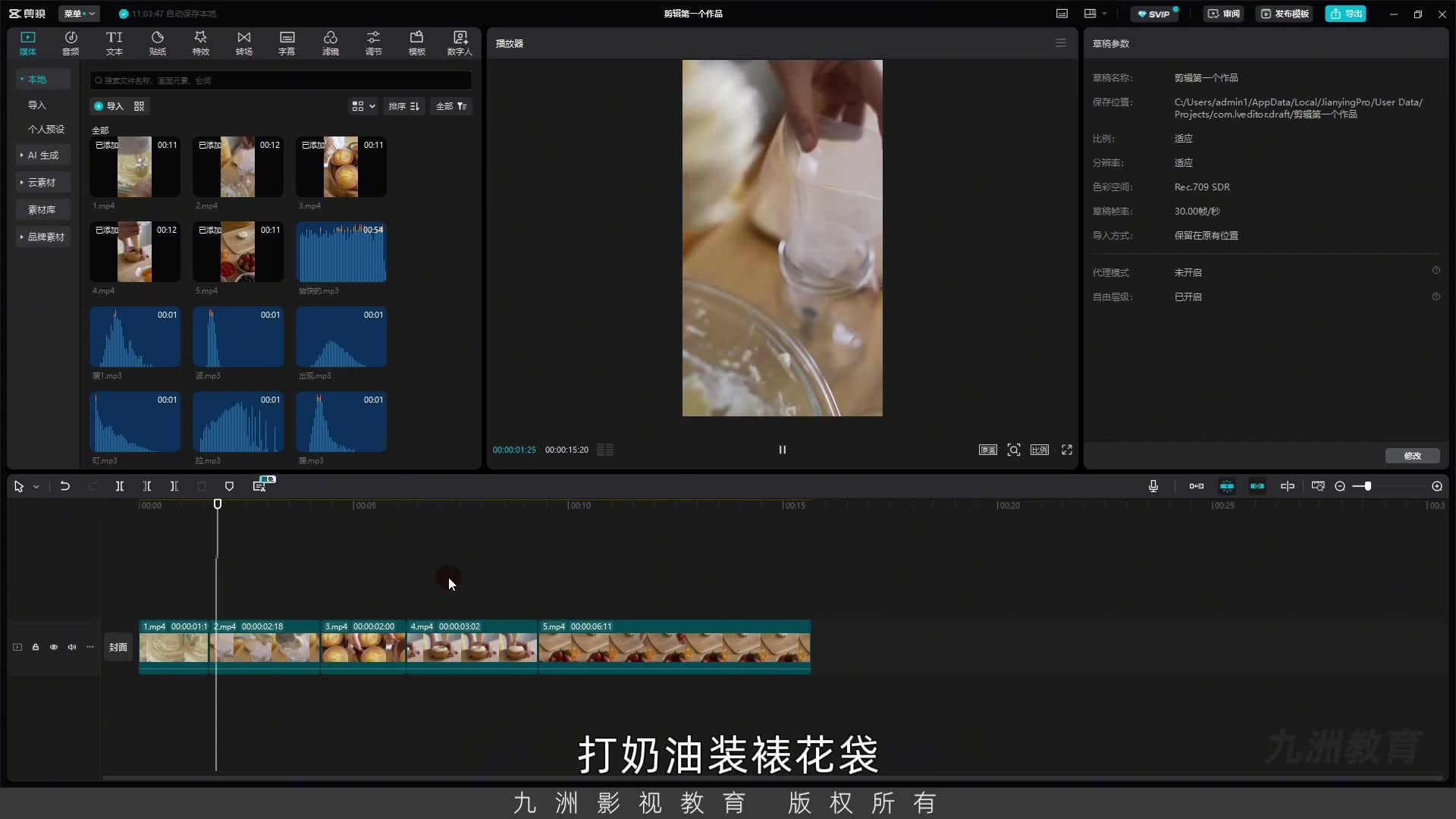Select the 媒体 media icon
Image resolution: width=1456 pixels, height=819 pixels.
(28, 43)
